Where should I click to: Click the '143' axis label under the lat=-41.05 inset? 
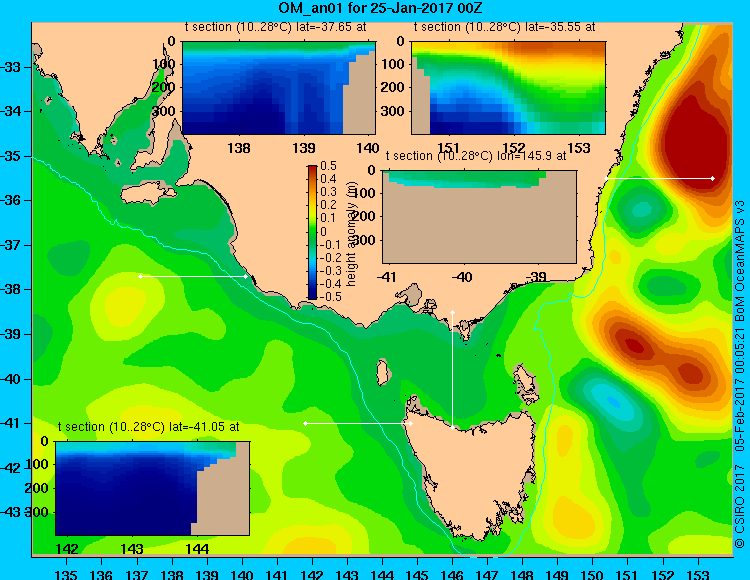(x=132, y=549)
